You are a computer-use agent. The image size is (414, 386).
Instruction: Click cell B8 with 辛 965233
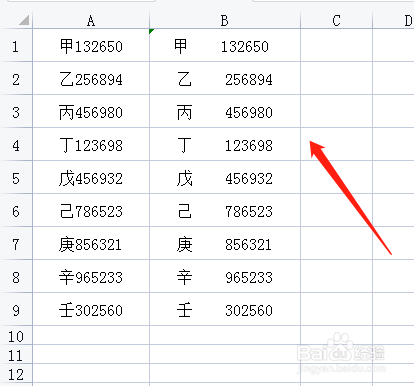point(225,276)
